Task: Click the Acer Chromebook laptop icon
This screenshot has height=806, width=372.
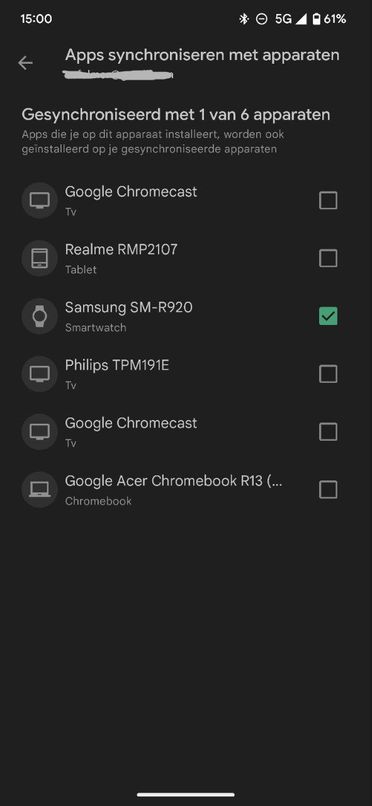Action: click(40, 489)
